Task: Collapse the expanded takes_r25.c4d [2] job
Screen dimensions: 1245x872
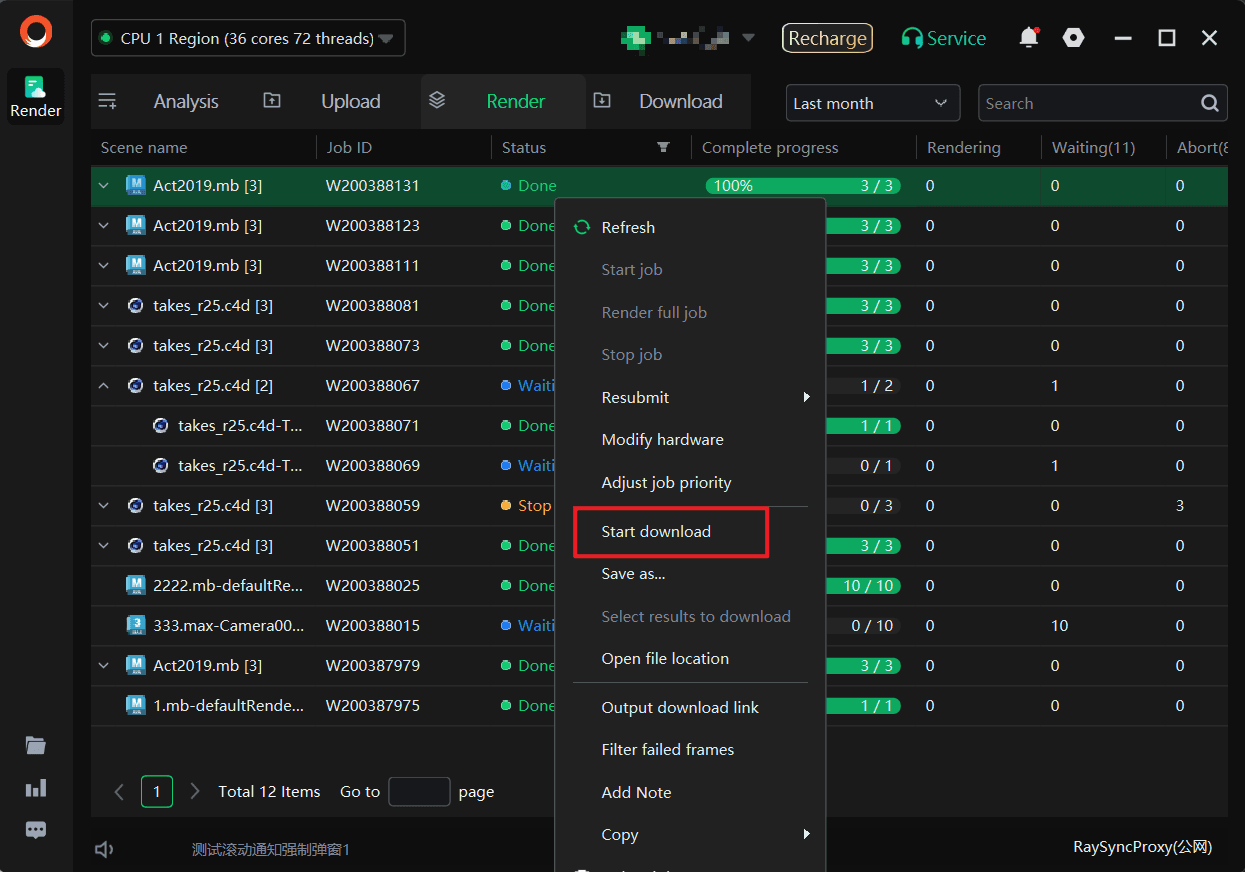Action: coord(104,386)
